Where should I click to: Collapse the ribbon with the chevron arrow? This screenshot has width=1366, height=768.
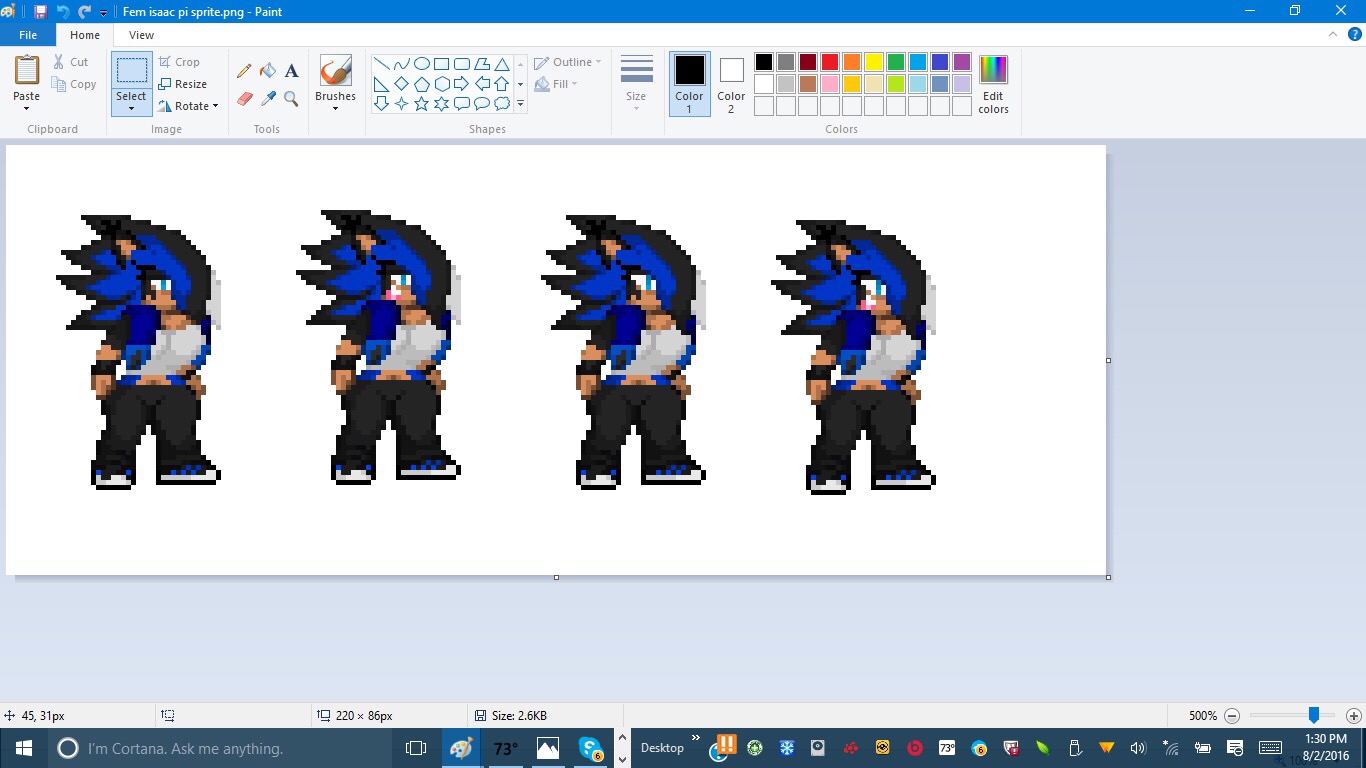1333,34
